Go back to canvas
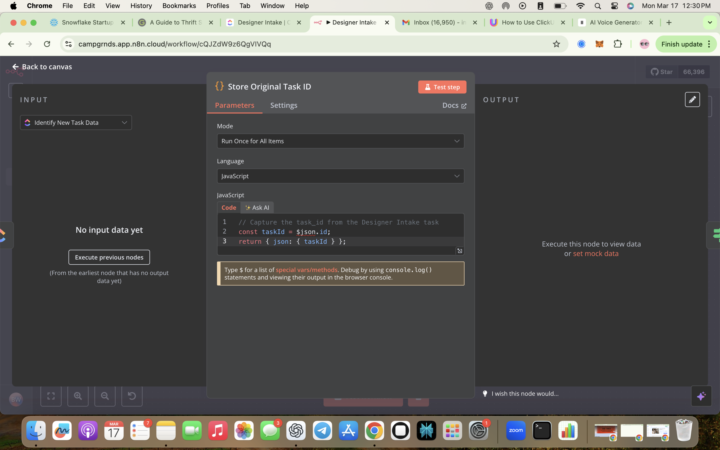This screenshot has height=450, width=720. [x=42, y=67]
